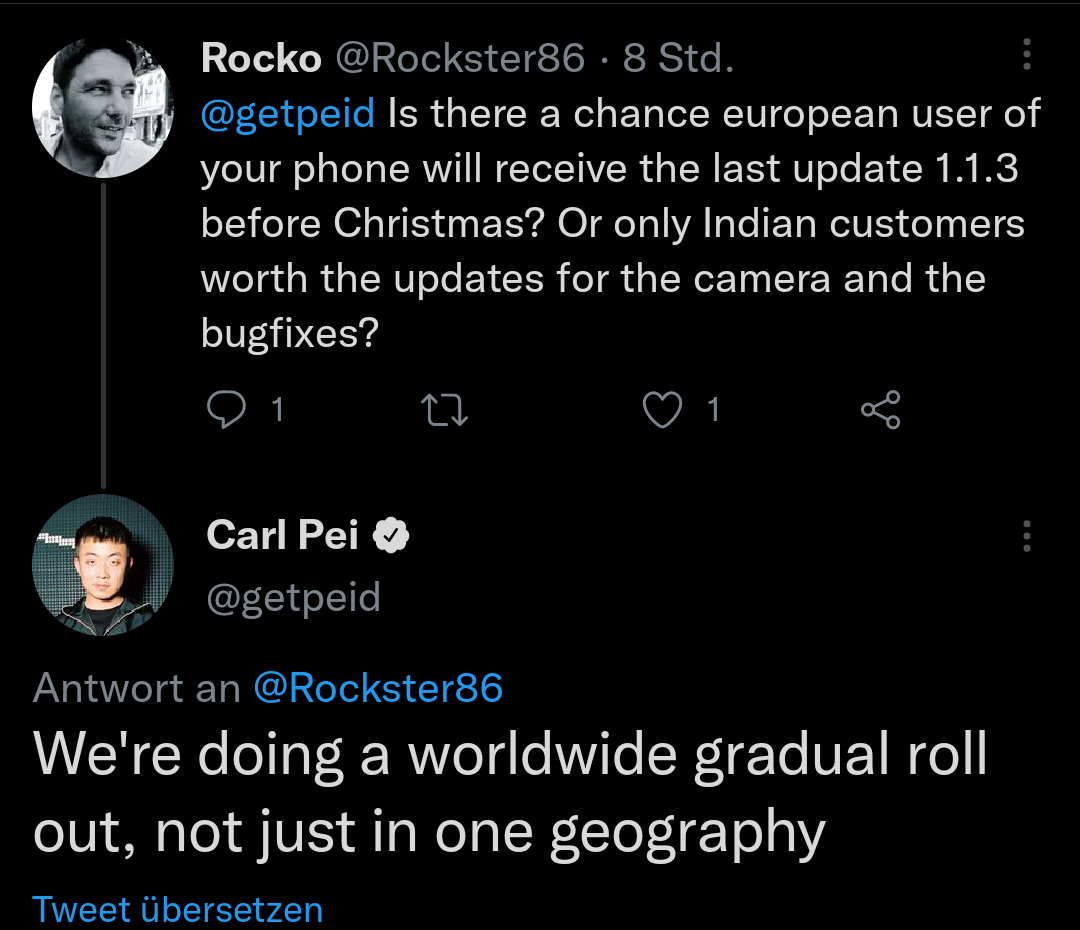Click "Tweet übersetzen" to translate the tweet
Viewport: 1080px width, 930px height.
[x=178, y=909]
